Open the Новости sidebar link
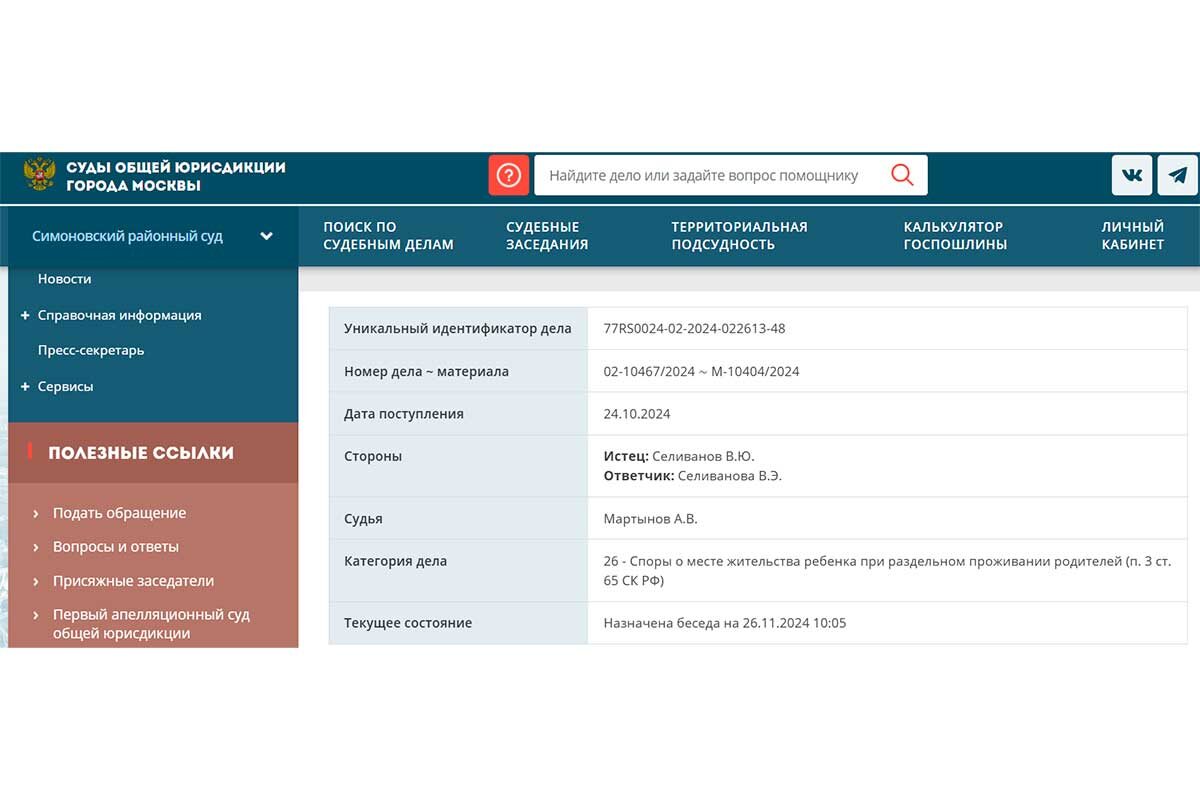This screenshot has width=1200, height=800. point(64,279)
